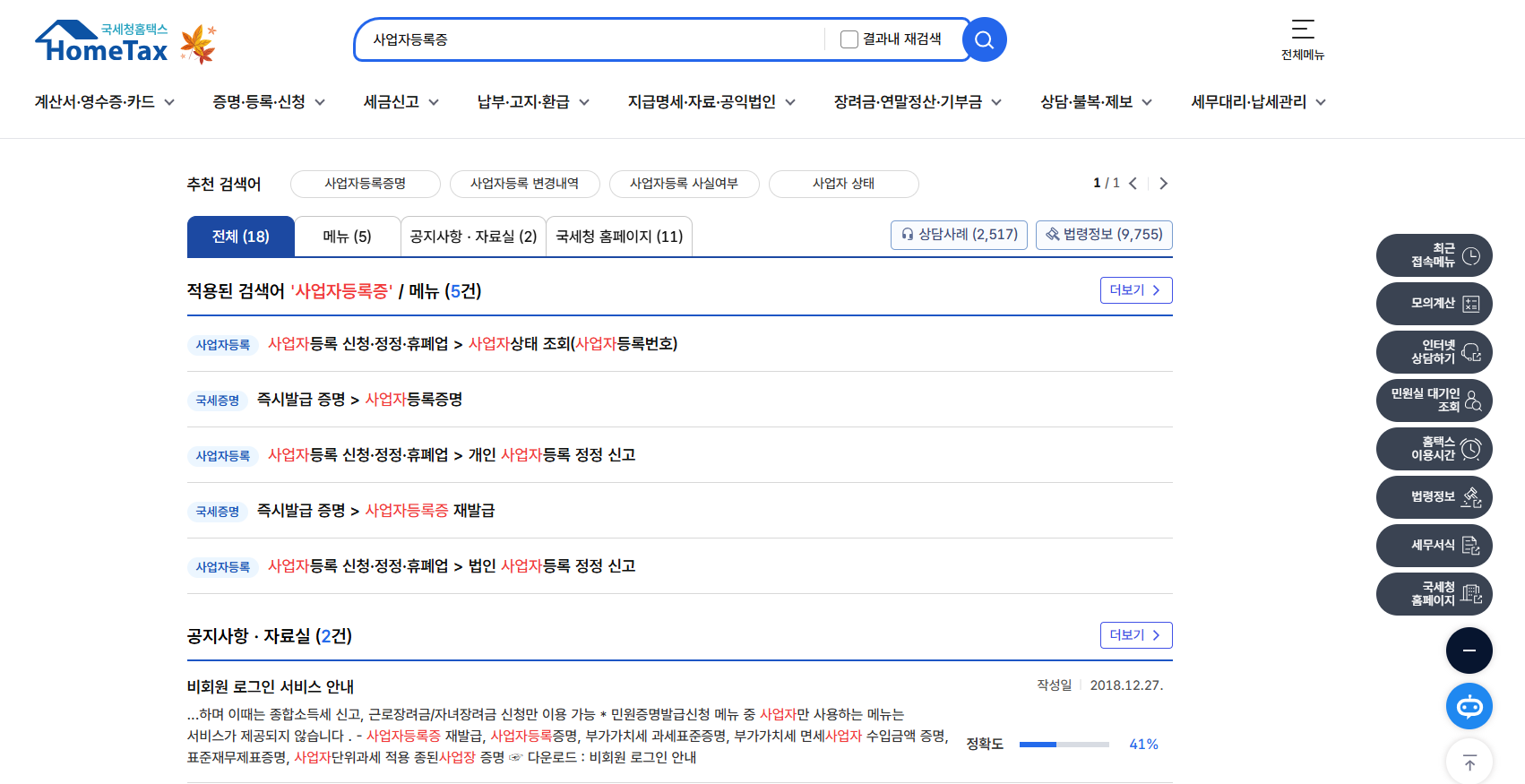
Task: Open 인터넷 상담하기 quick button
Action: tap(1434, 352)
